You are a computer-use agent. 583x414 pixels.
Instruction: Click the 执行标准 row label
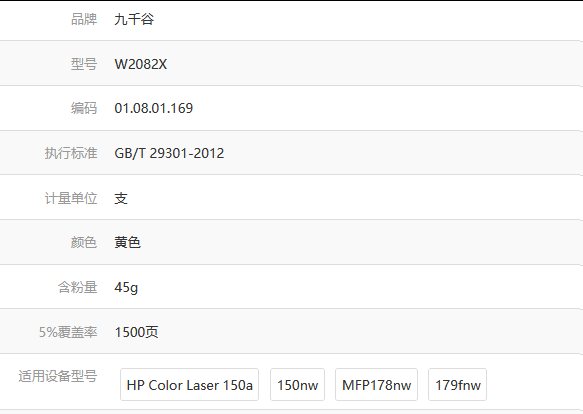(71, 153)
